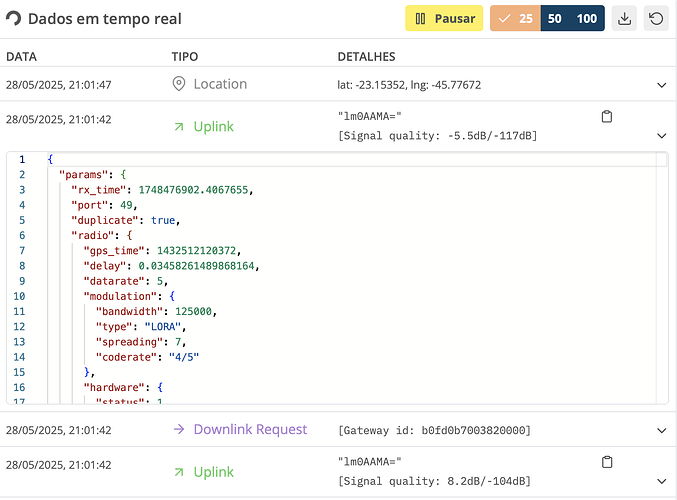Collapse the expanded -5.5dB Uplink row
Screen dimensions: 677x500
661,135
